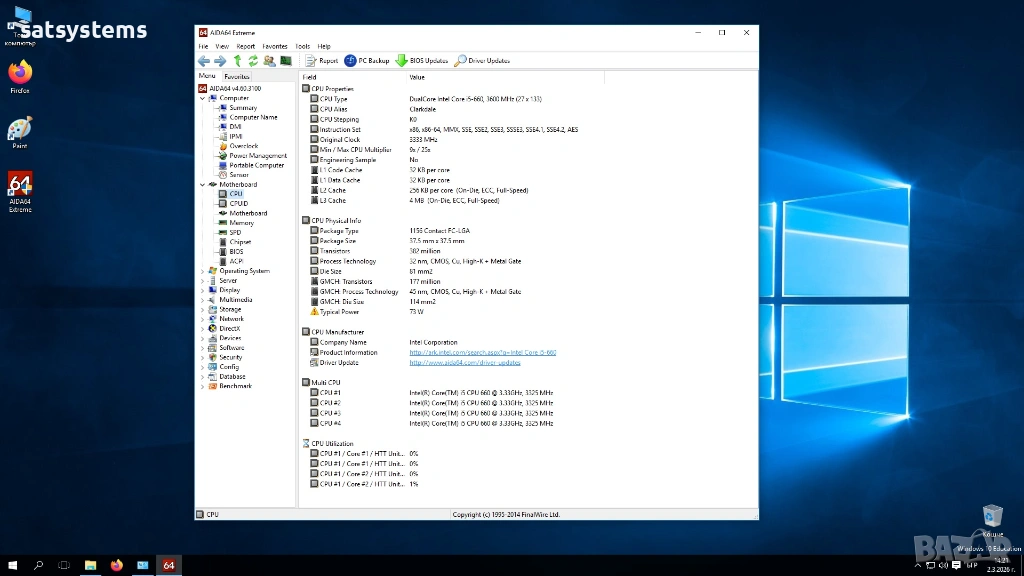Open the Intel ARK product information link
Viewport: 1024px width, 576px height.
pyautogui.click(x=482, y=353)
